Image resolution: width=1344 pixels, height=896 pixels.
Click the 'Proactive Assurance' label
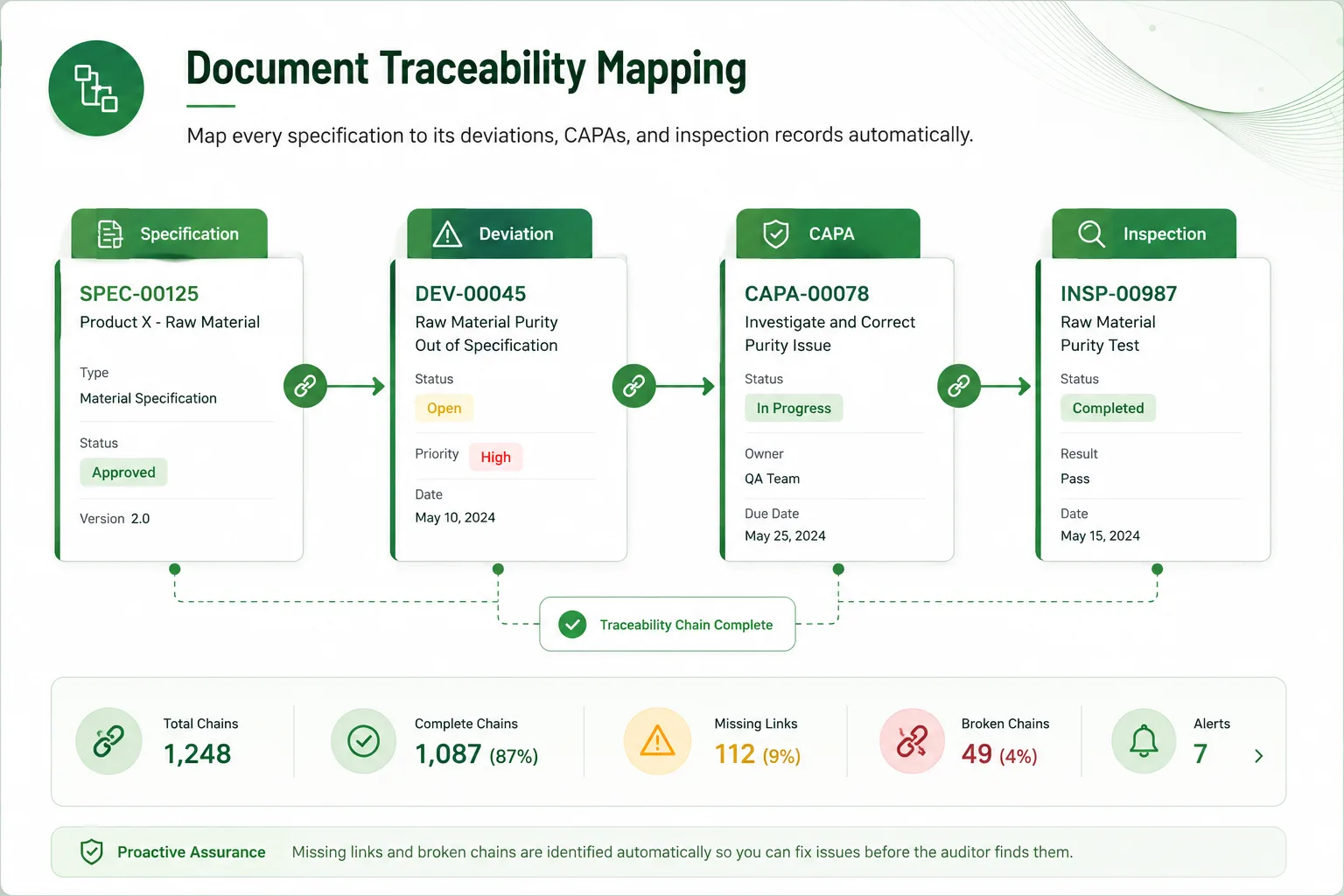click(x=191, y=852)
